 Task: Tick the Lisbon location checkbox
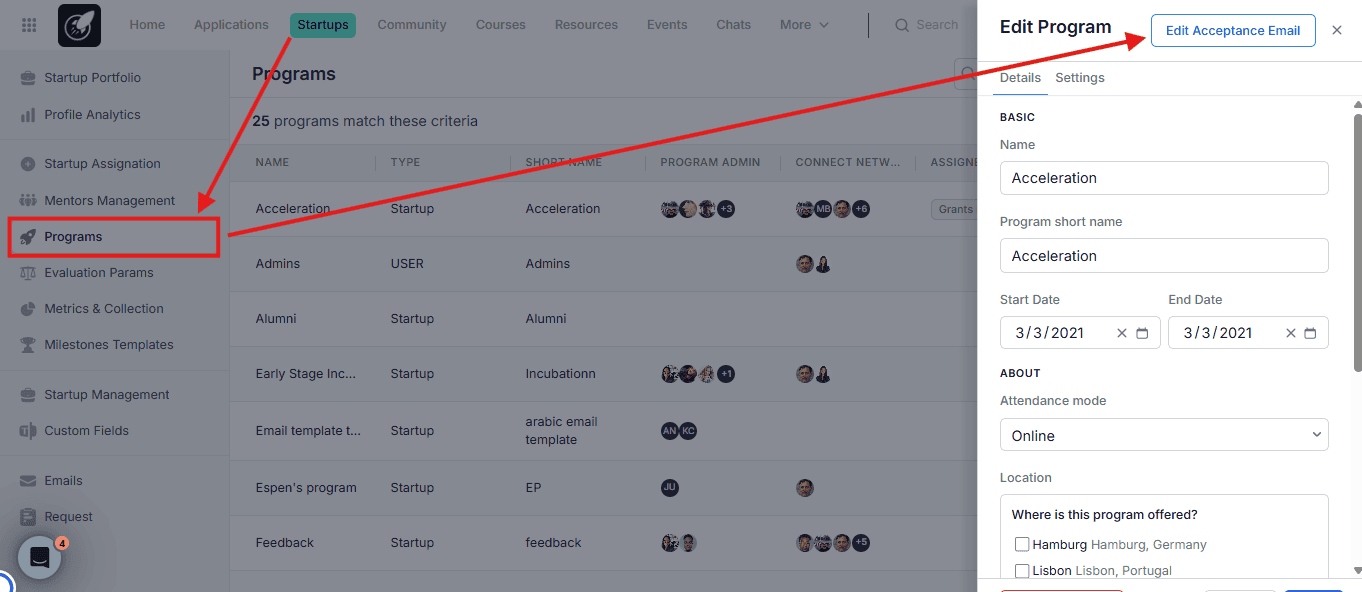click(x=1022, y=570)
